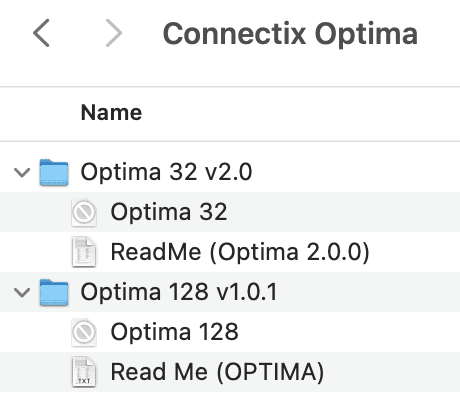The image size is (460, 406).
Task: Collapse the Optima 128 v1.0.1 folder
Action: tap(22, 292)
